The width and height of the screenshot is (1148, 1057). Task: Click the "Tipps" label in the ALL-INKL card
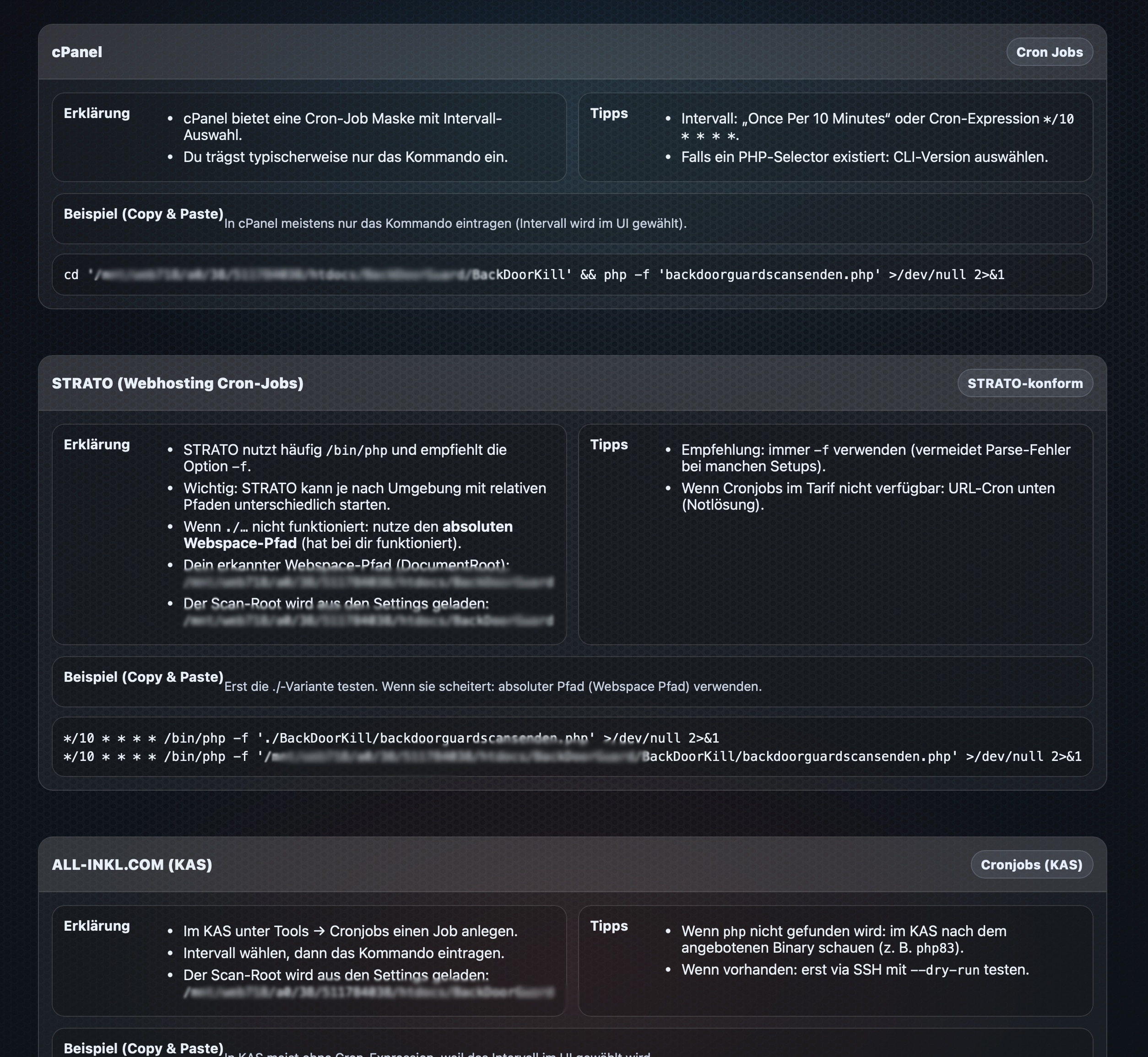(x=609, y=925)
